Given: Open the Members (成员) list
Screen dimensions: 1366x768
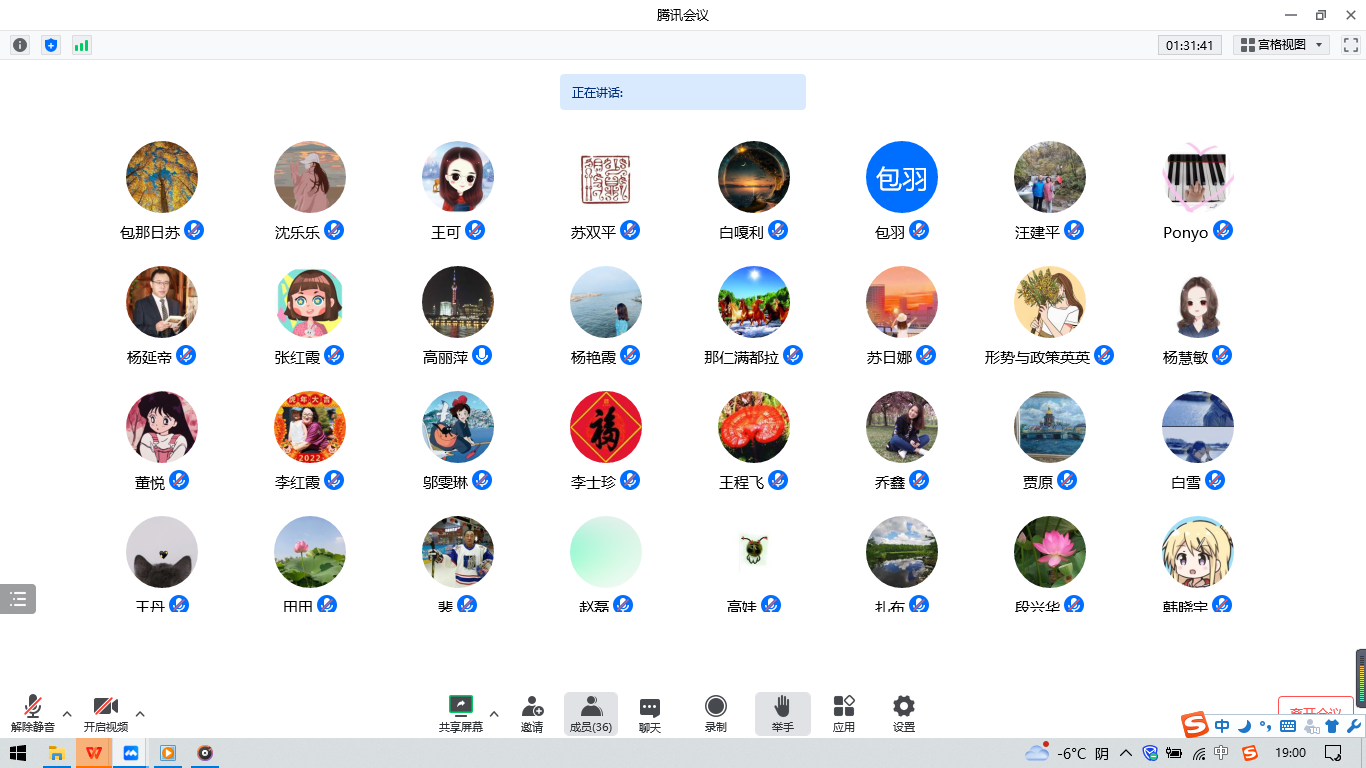Looking at the screenshot, I should [x=591, y=713].
